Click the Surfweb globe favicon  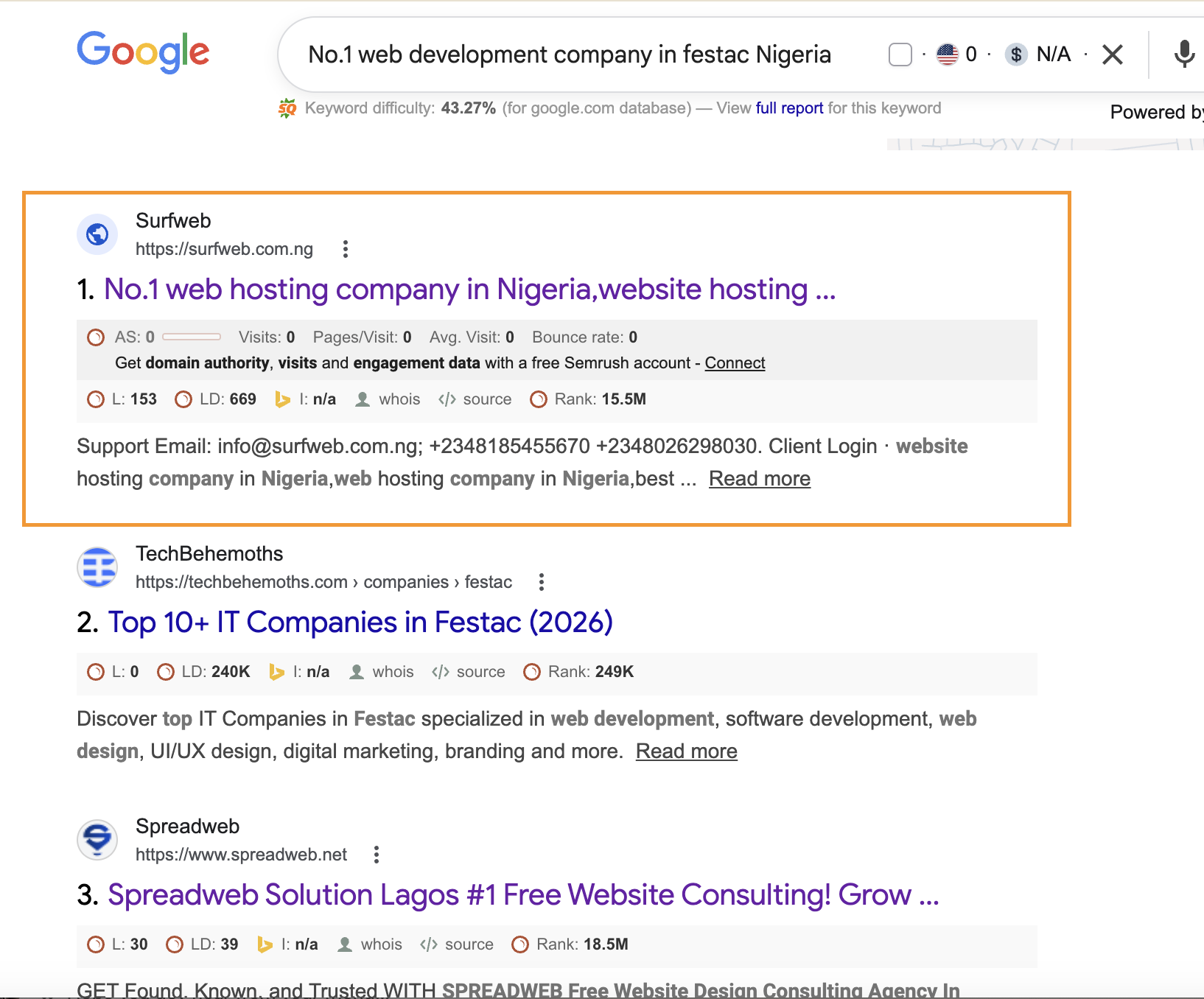coord(97,234)
